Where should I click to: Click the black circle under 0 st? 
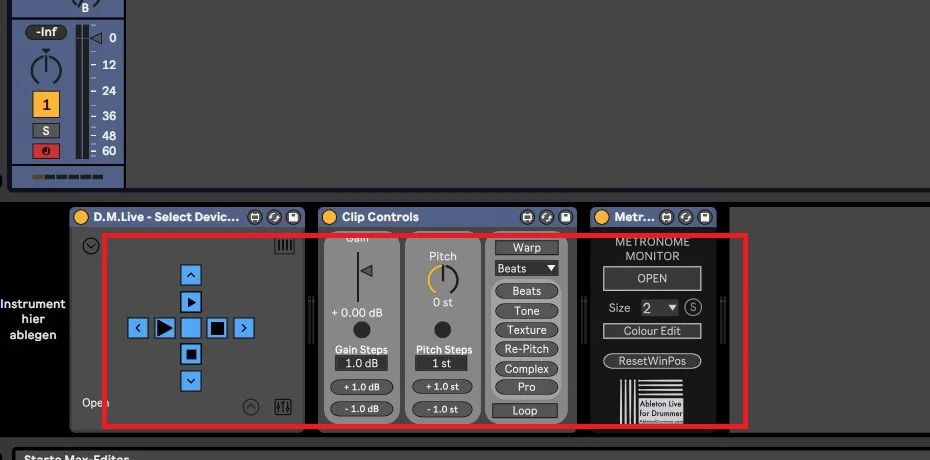tap(442, 330)
